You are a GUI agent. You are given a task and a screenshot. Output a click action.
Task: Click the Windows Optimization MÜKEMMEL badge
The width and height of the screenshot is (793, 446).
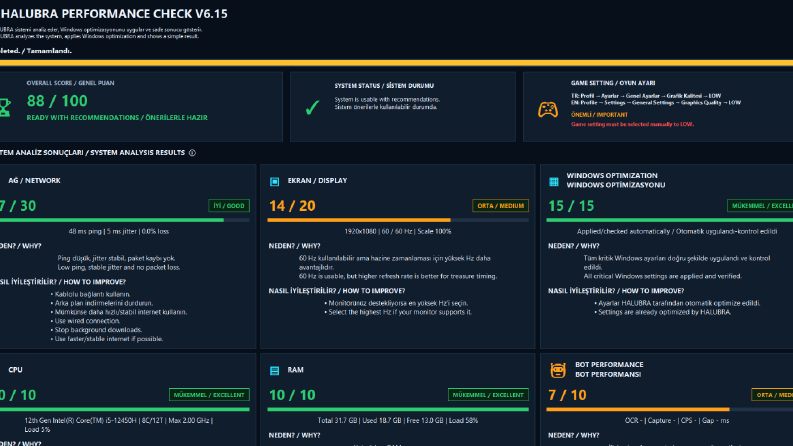tap(760, 206)
